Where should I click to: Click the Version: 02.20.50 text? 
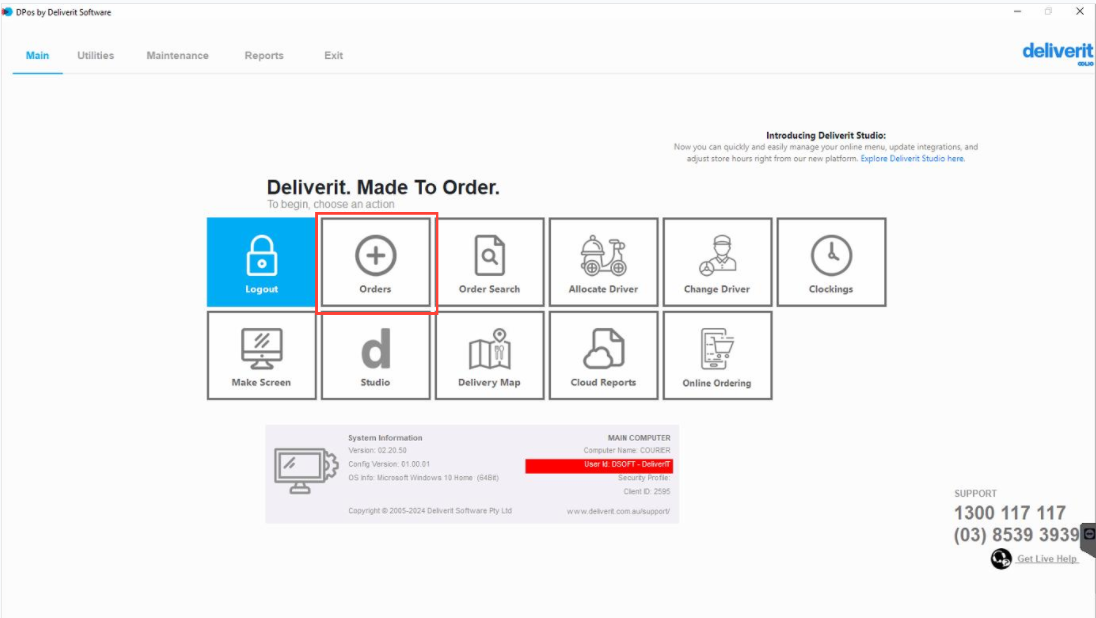pyautogui.click(x=377, y=450)
